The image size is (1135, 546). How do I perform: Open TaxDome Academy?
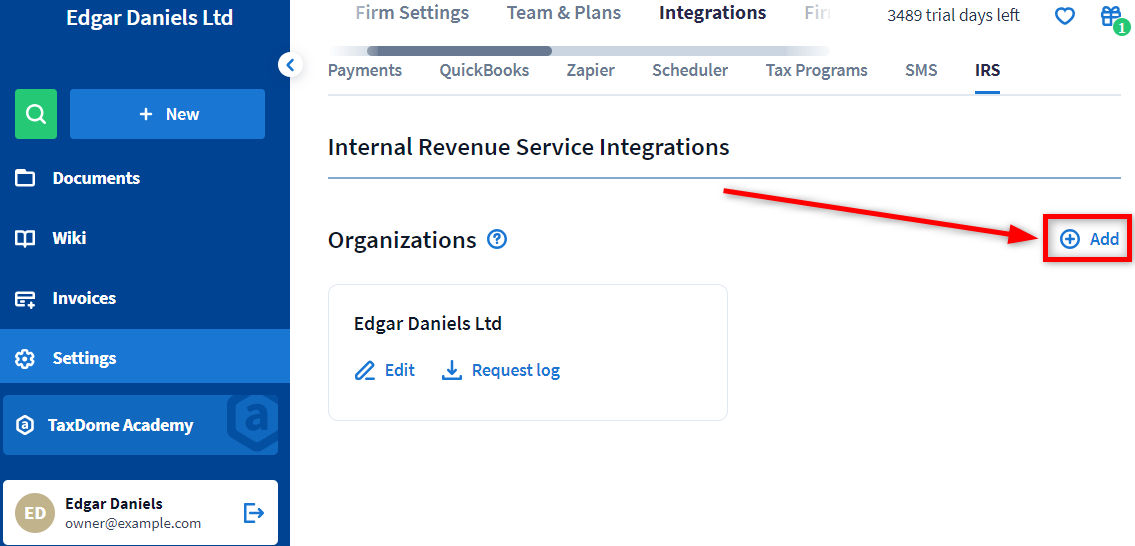tap(140, 425)
